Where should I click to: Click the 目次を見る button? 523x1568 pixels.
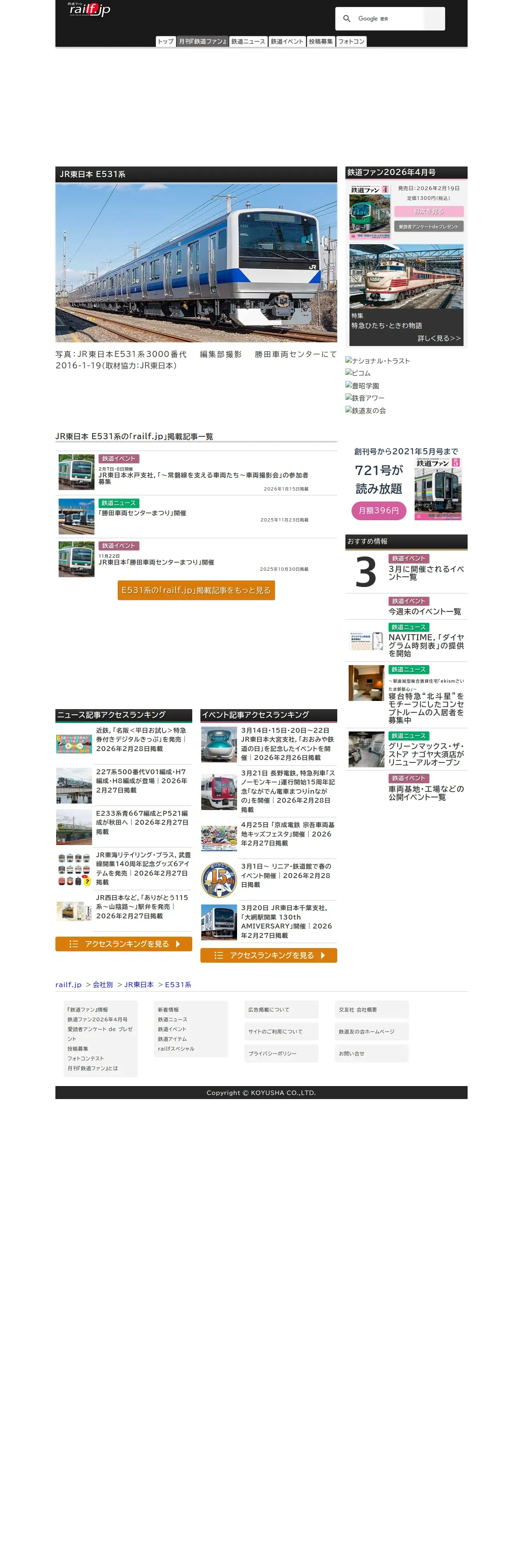(x=429, y=211)
